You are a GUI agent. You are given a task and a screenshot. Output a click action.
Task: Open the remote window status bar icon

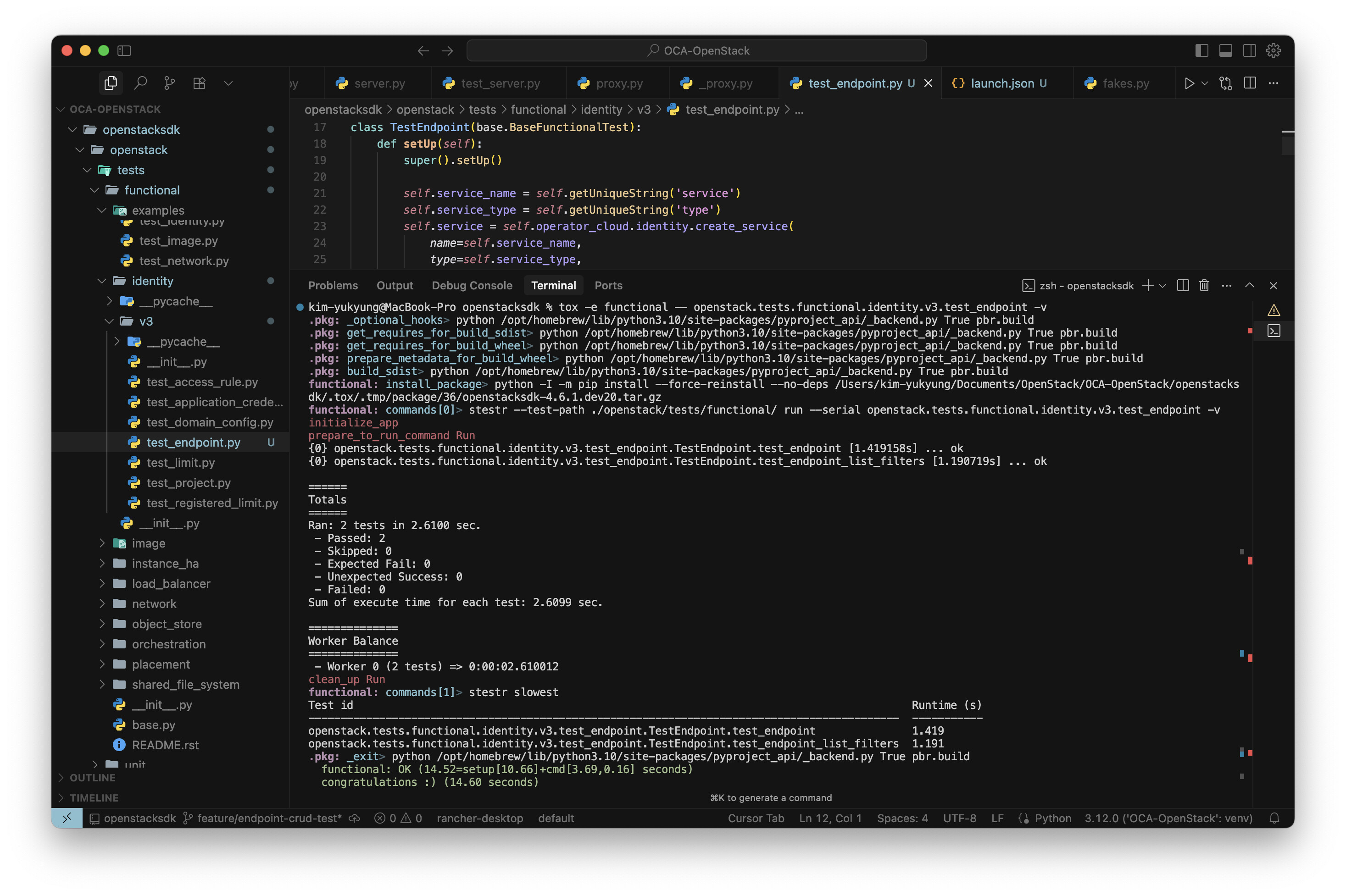(67, 818)
